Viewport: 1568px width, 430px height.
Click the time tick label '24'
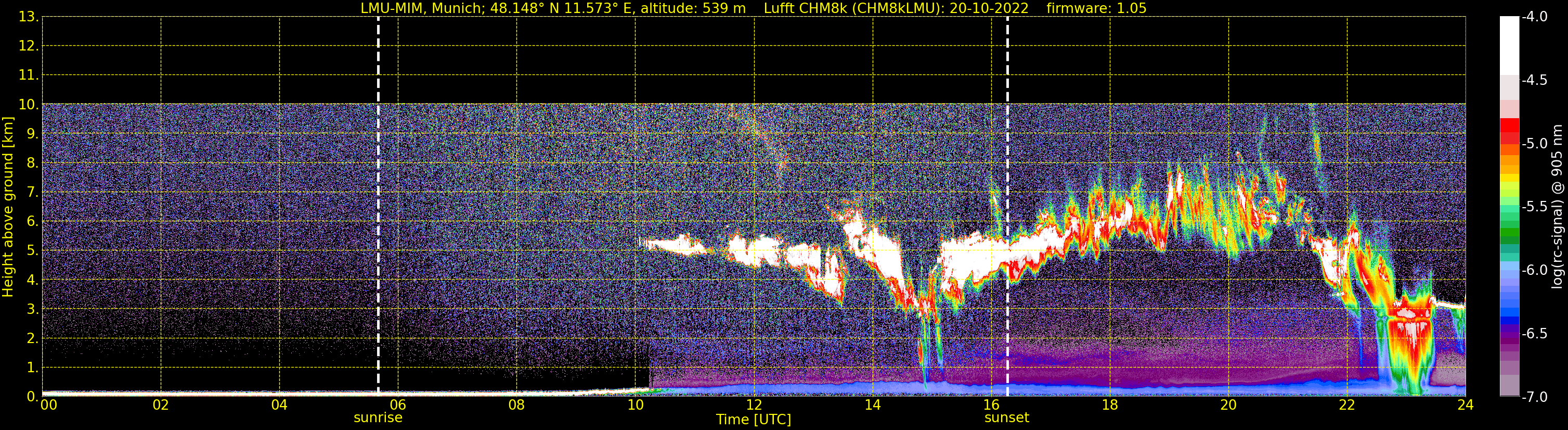1465,405
